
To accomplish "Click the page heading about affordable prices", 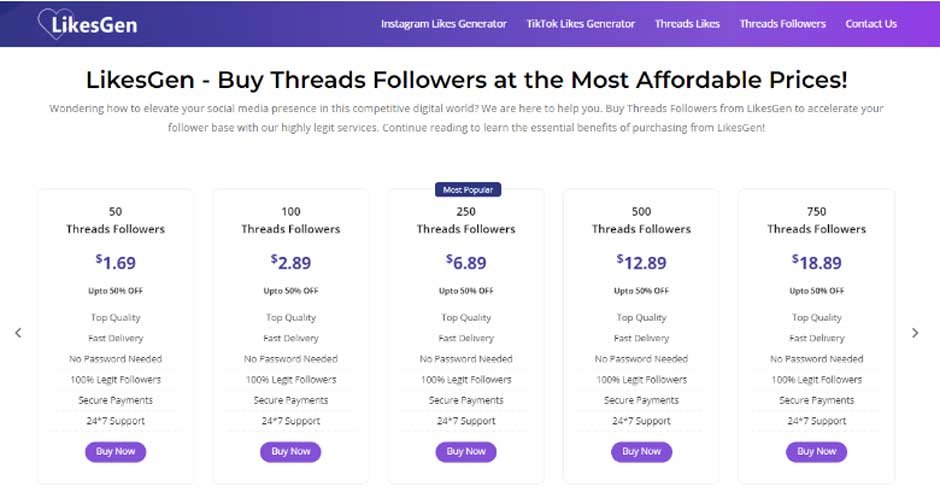I will [466, 80].
